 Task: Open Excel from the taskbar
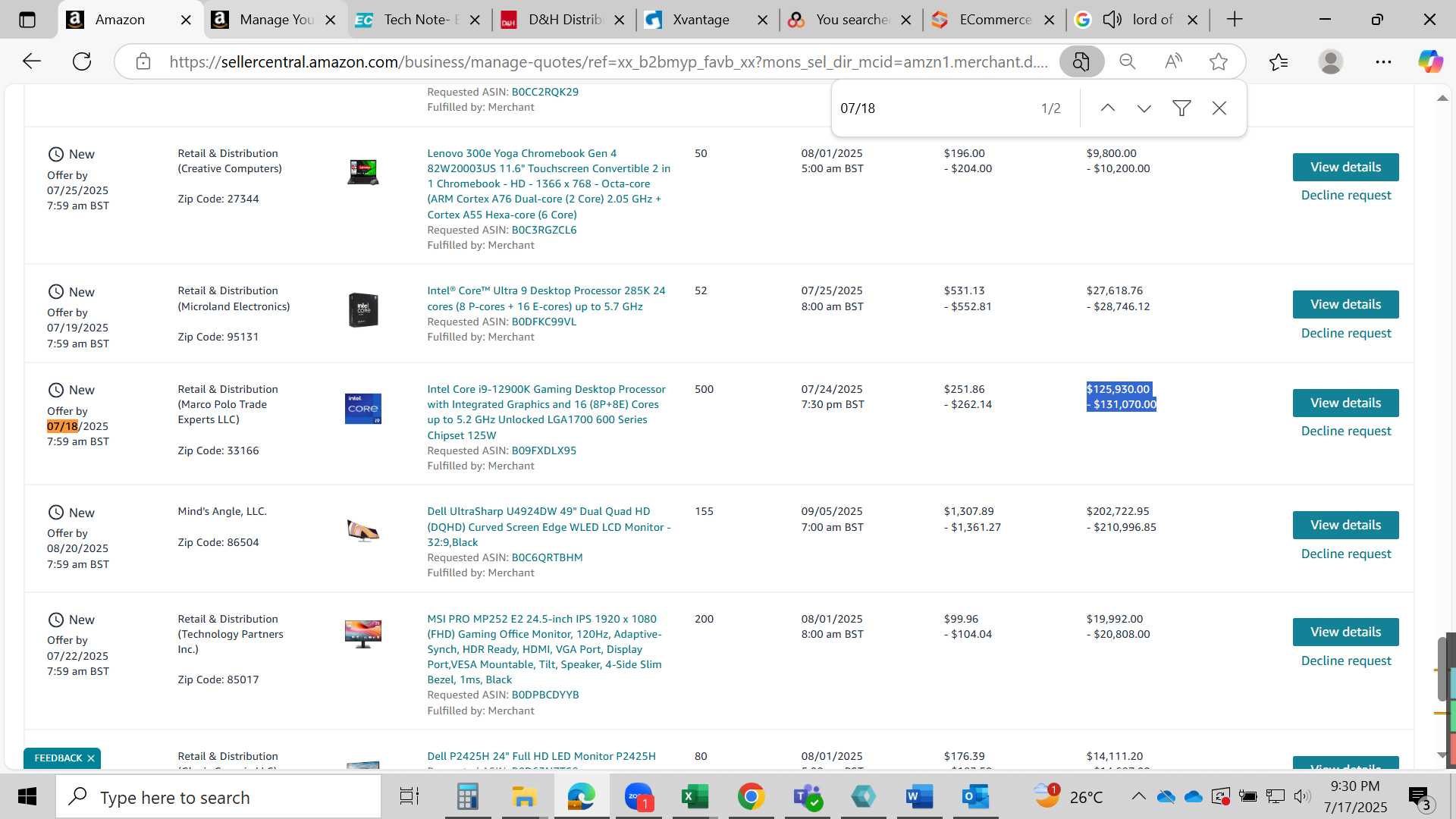(694, 797)
